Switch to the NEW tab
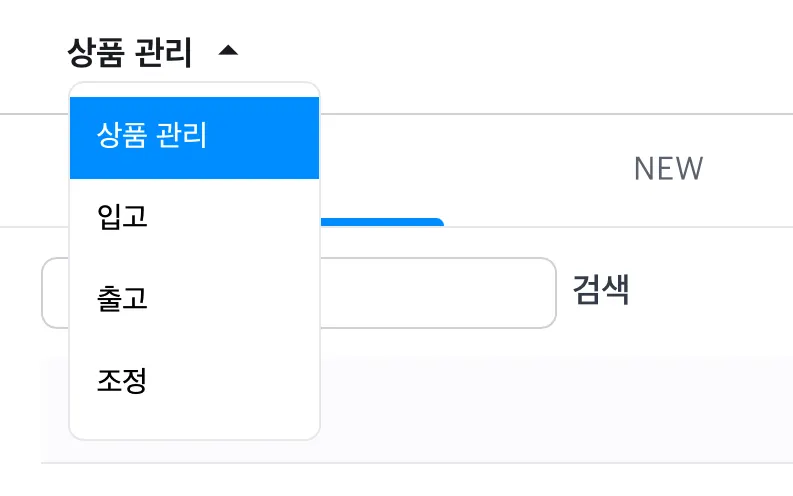The image size is (793, 496). (x=668, y=169)
